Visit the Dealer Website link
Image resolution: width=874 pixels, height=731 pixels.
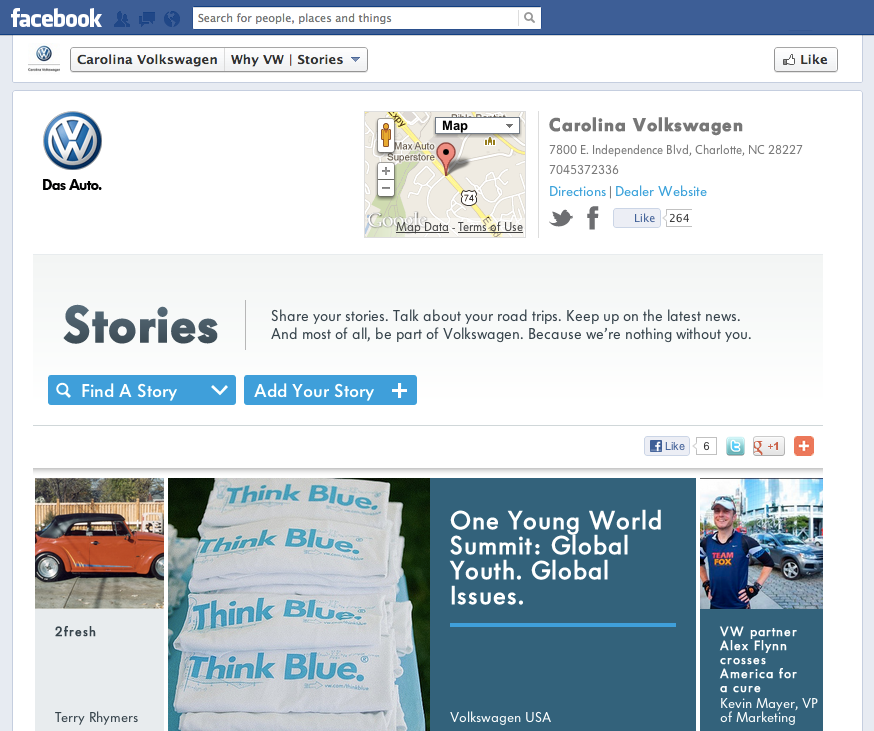coord(661,191)
